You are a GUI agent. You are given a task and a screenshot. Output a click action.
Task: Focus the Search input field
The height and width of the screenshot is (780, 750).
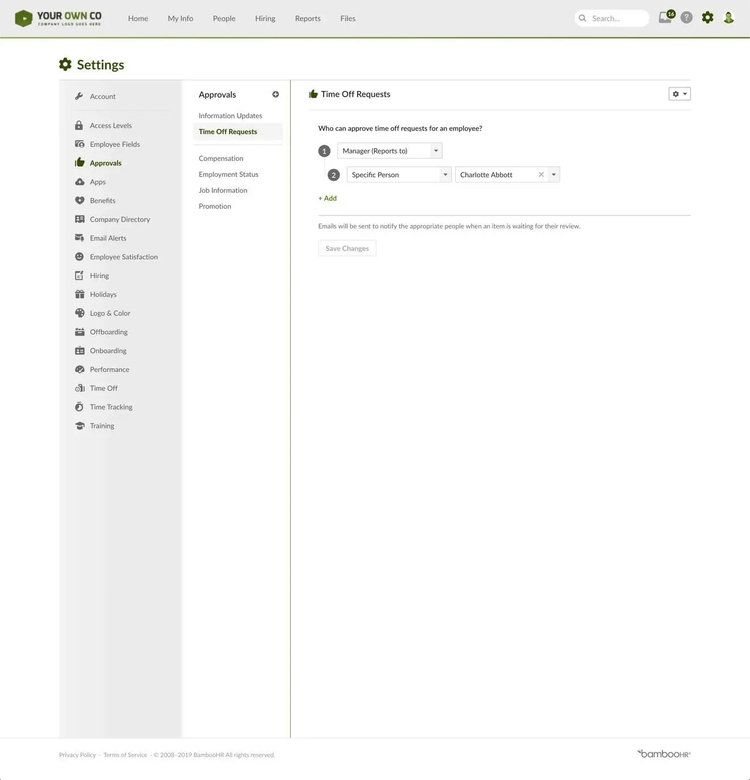coord(612,18)
